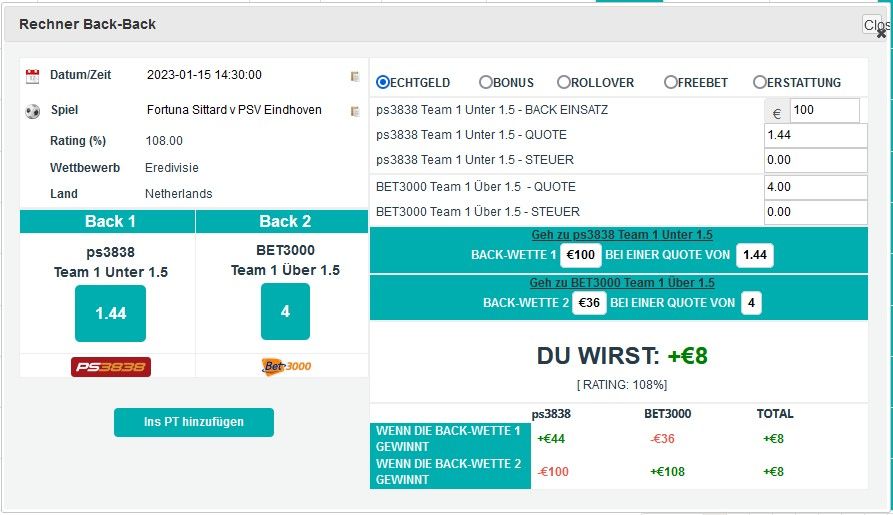Click the +€44 ps3838 result cell
Screen dimensions: 893x515
(551, 439)
